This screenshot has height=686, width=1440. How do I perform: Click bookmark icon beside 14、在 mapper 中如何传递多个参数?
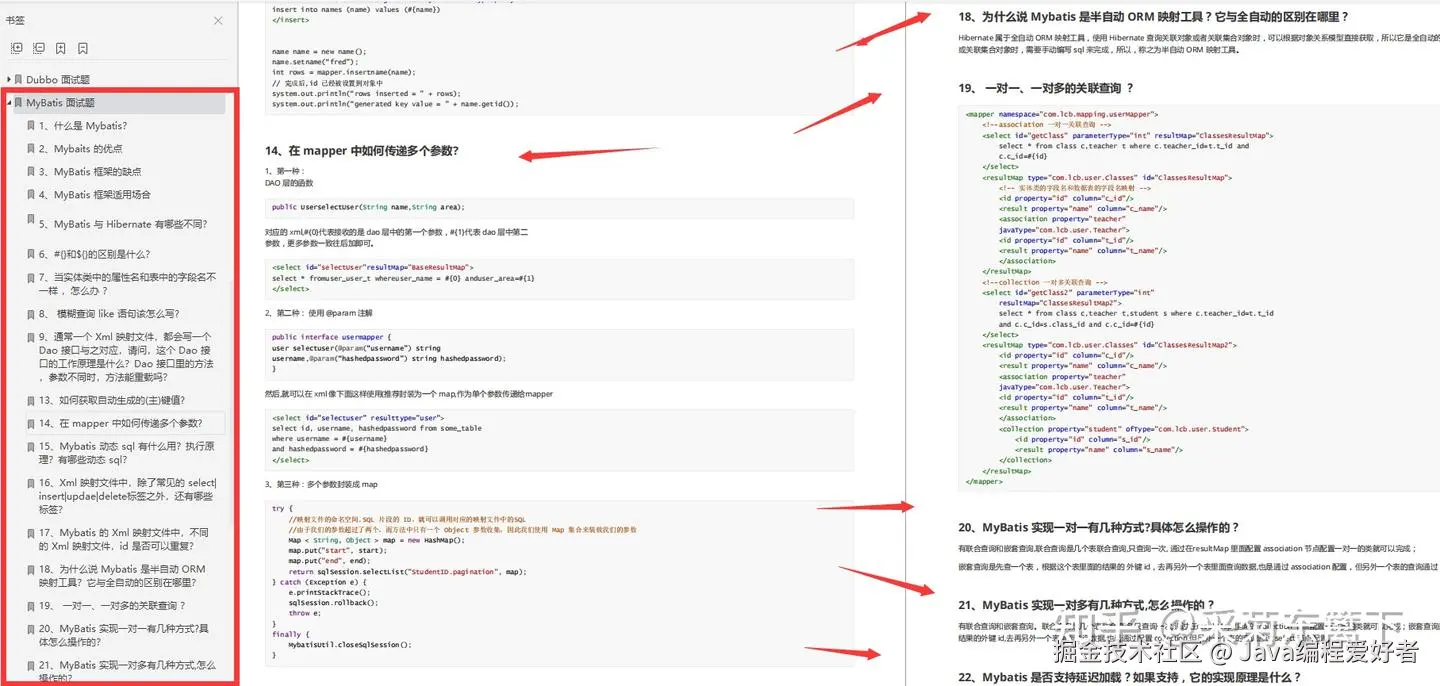(32, 424)
